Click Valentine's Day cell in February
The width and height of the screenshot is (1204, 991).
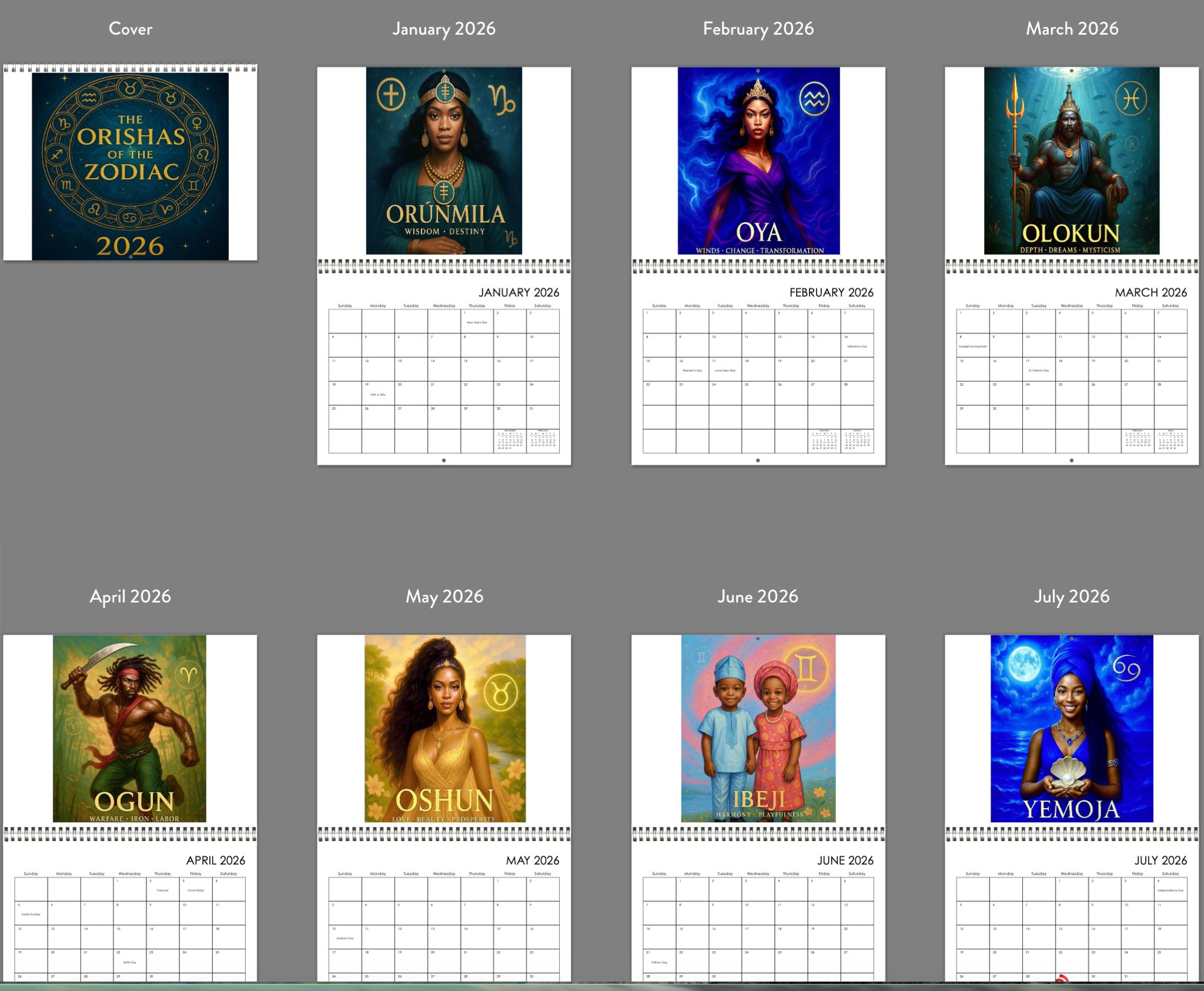pyautogui.click(x=857, y=346)
